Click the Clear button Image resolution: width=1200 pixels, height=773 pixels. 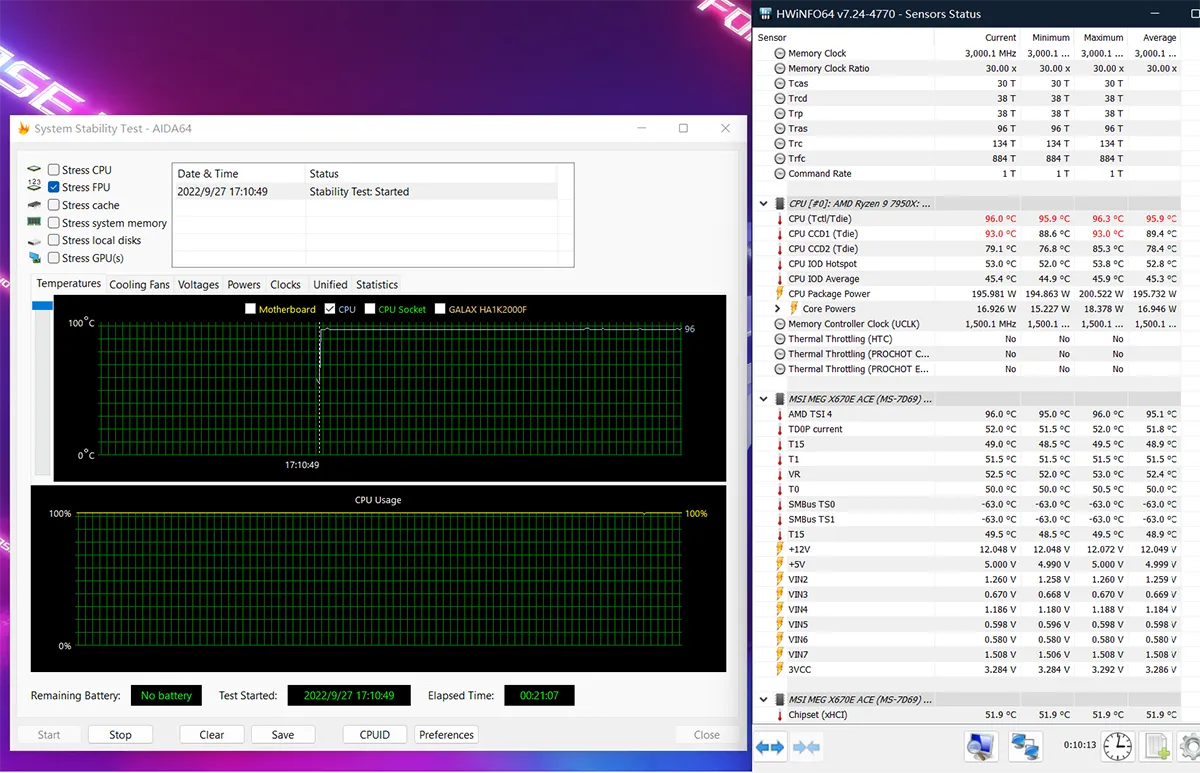tap(212, 734)
